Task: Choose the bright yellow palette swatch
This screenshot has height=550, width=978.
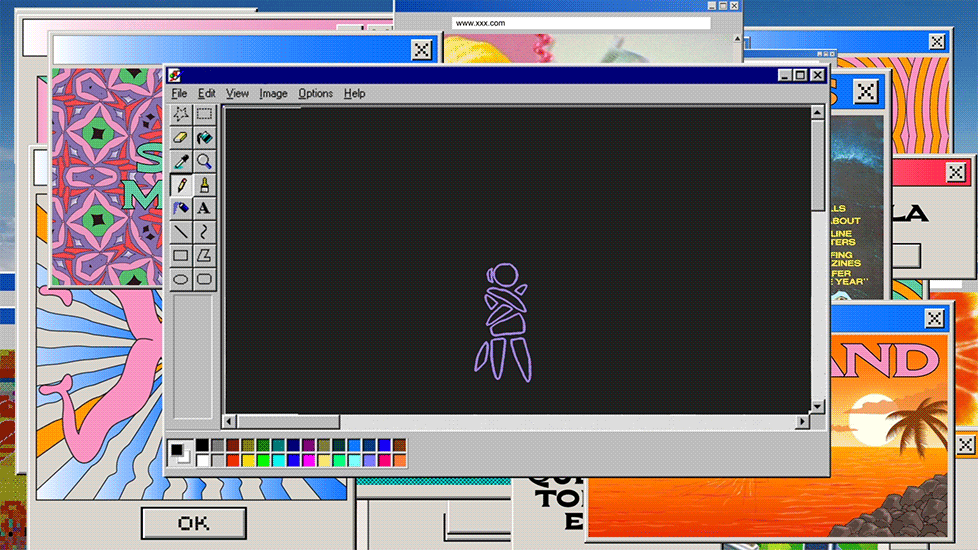Action: 248,460
